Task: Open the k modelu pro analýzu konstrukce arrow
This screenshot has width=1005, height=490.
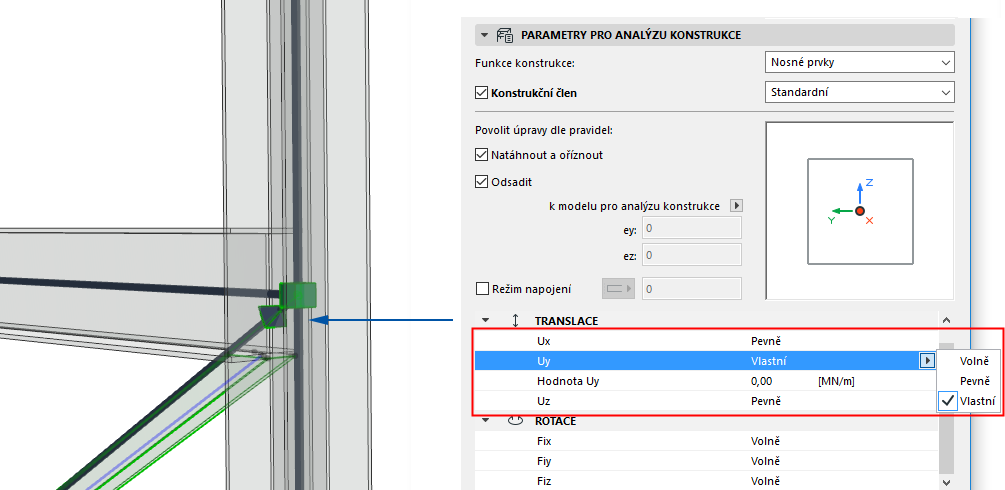Action: click(x=736, y=206)
